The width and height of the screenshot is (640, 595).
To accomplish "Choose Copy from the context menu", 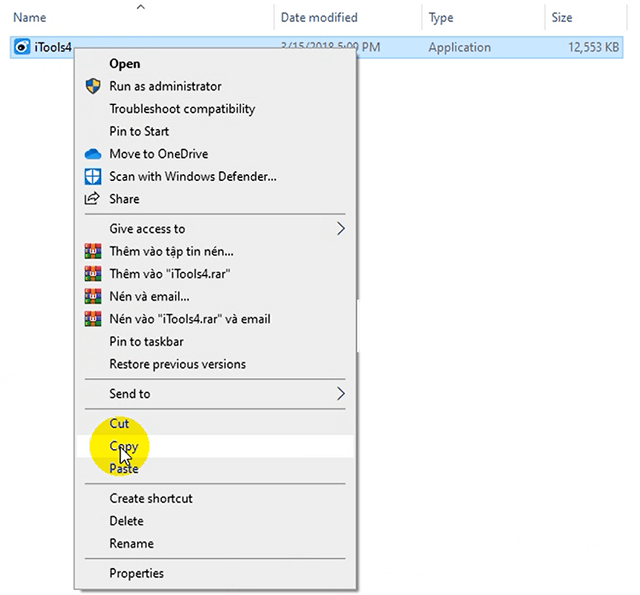I will (x=124, y=447).
